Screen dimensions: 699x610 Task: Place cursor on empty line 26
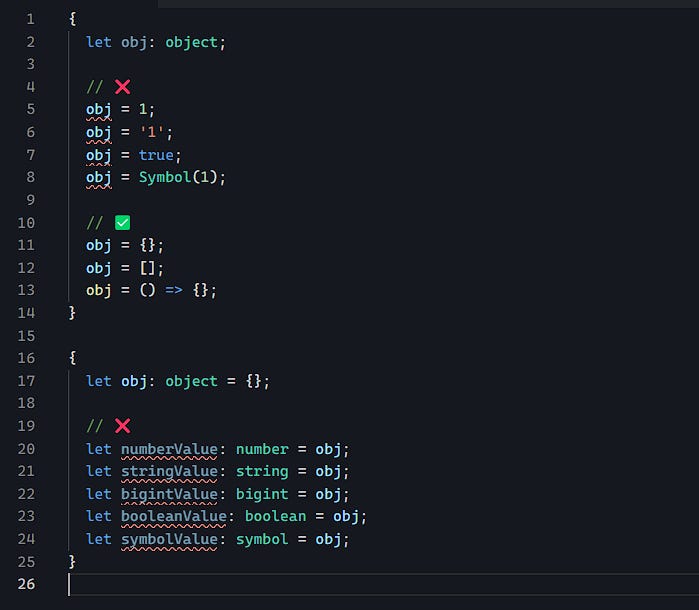point(383,584)
